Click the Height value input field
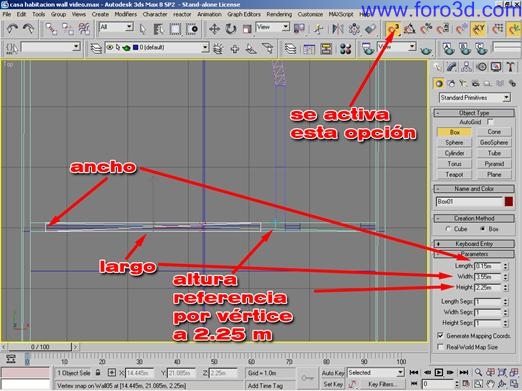Screen dimensions: 522x391 (x=488, y=287)
